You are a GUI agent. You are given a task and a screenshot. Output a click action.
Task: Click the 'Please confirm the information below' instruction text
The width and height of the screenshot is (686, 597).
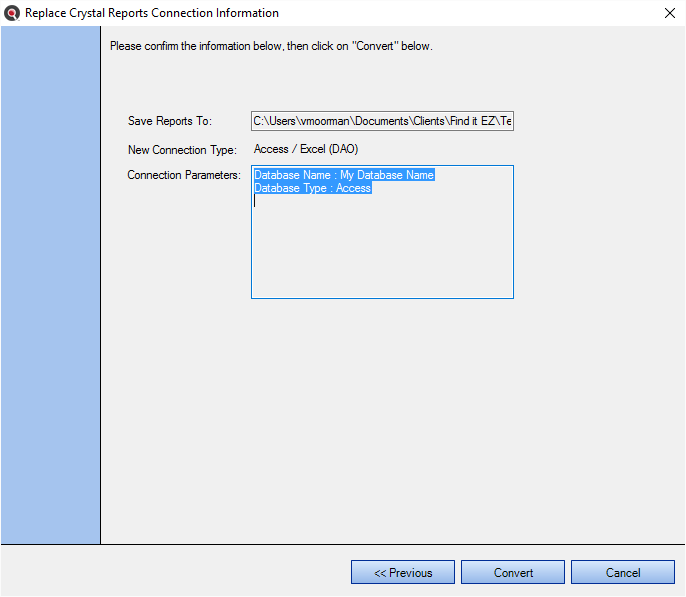[x=271, y=46]
